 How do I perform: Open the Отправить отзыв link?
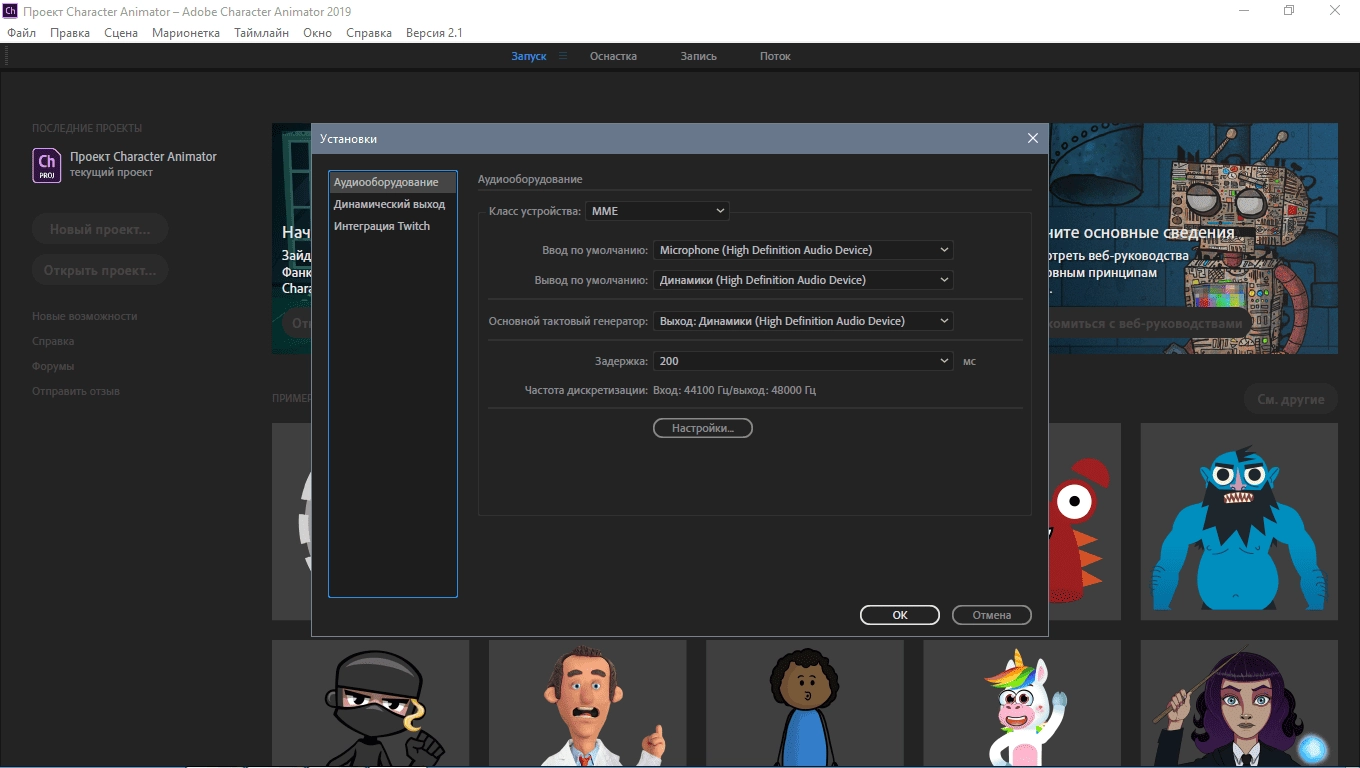point(76,391)
